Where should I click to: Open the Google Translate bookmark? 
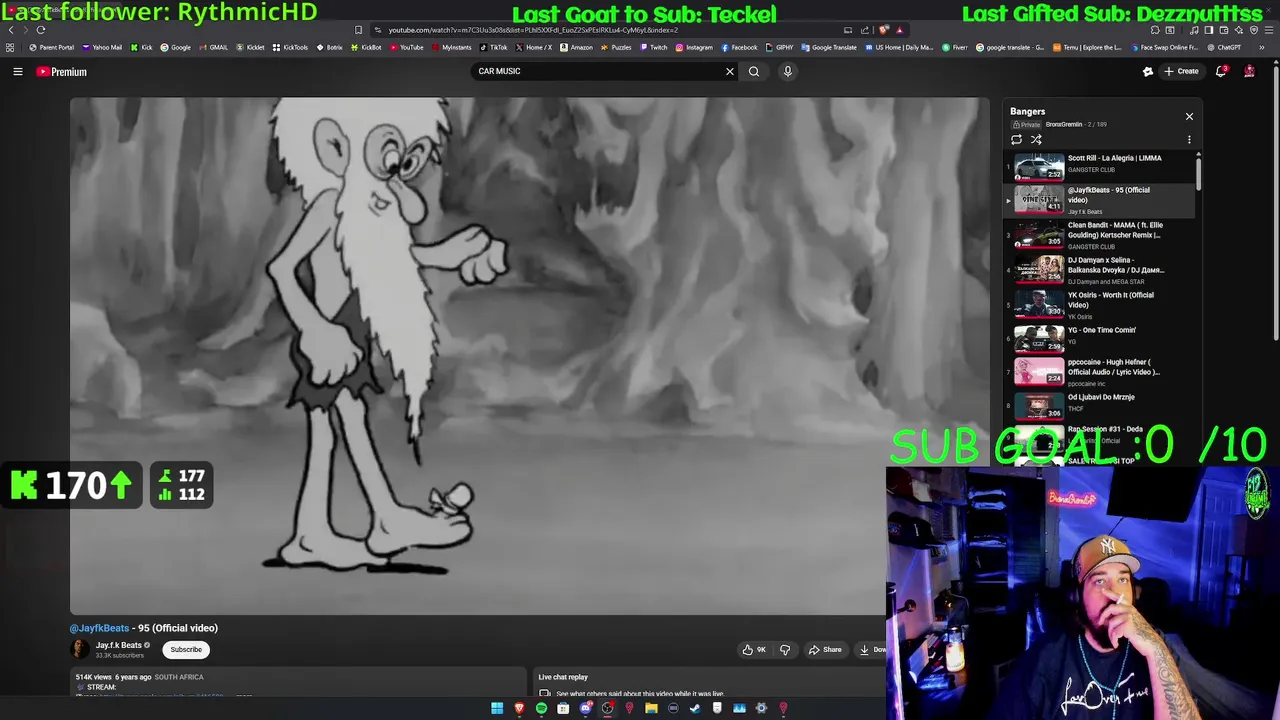(829, 47)
